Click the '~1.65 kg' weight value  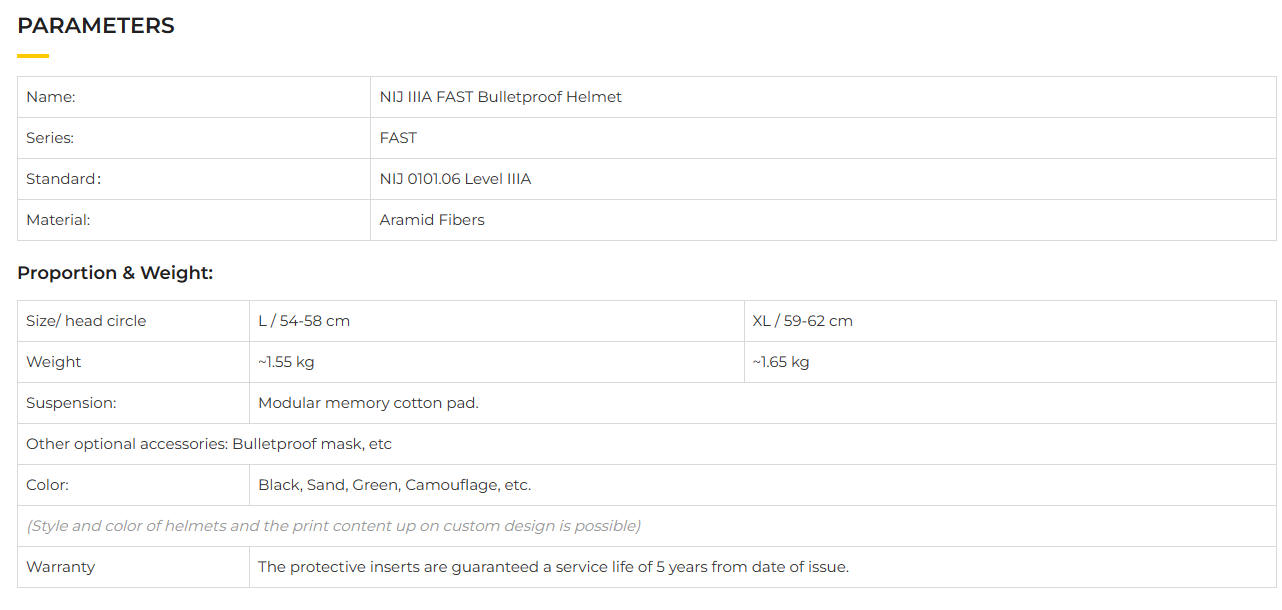(x=781, y=362)
